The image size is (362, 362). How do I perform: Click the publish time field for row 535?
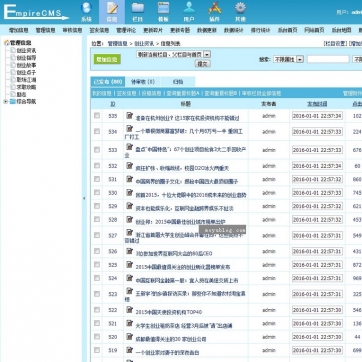(317, 116)
